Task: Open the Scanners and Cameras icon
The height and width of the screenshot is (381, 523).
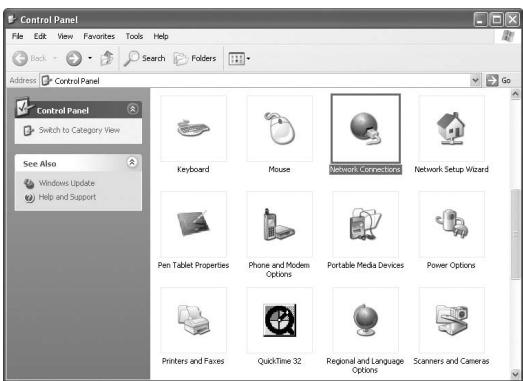Action: tap(452, 320)
